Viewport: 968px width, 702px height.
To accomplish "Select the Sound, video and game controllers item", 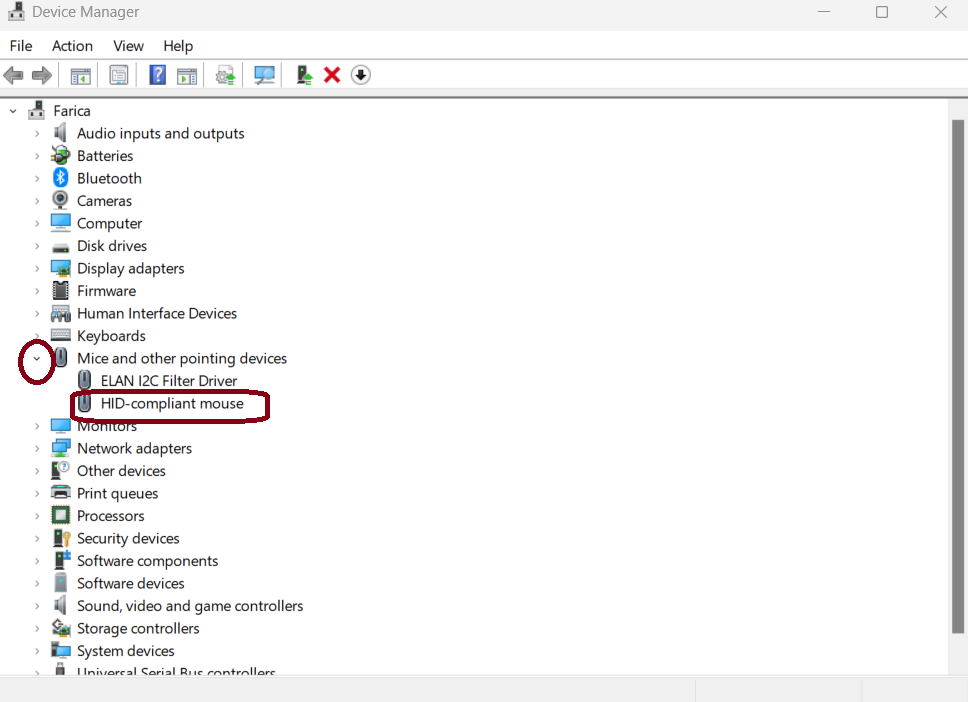I will pos(190,606).
